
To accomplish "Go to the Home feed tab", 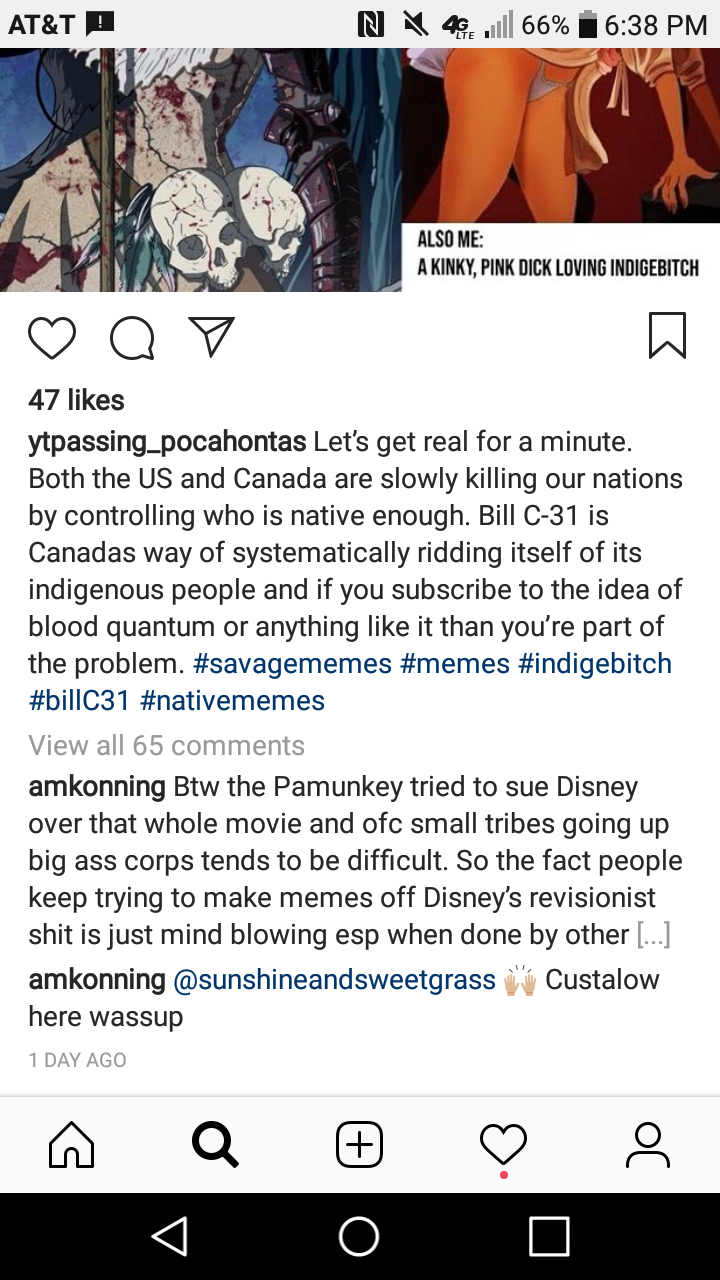I will pos(72,1144).
